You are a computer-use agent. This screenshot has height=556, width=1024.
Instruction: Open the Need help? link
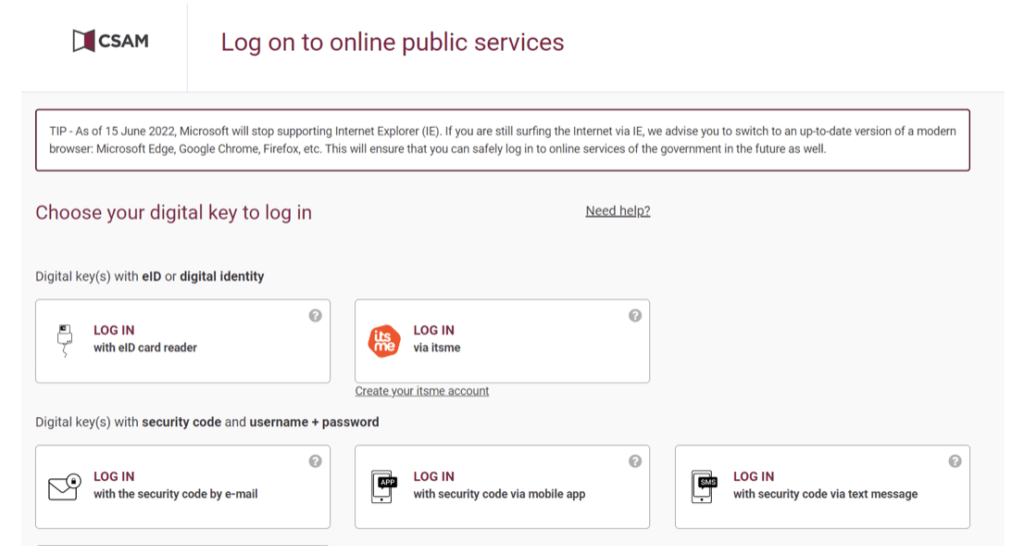pos(618,211)
